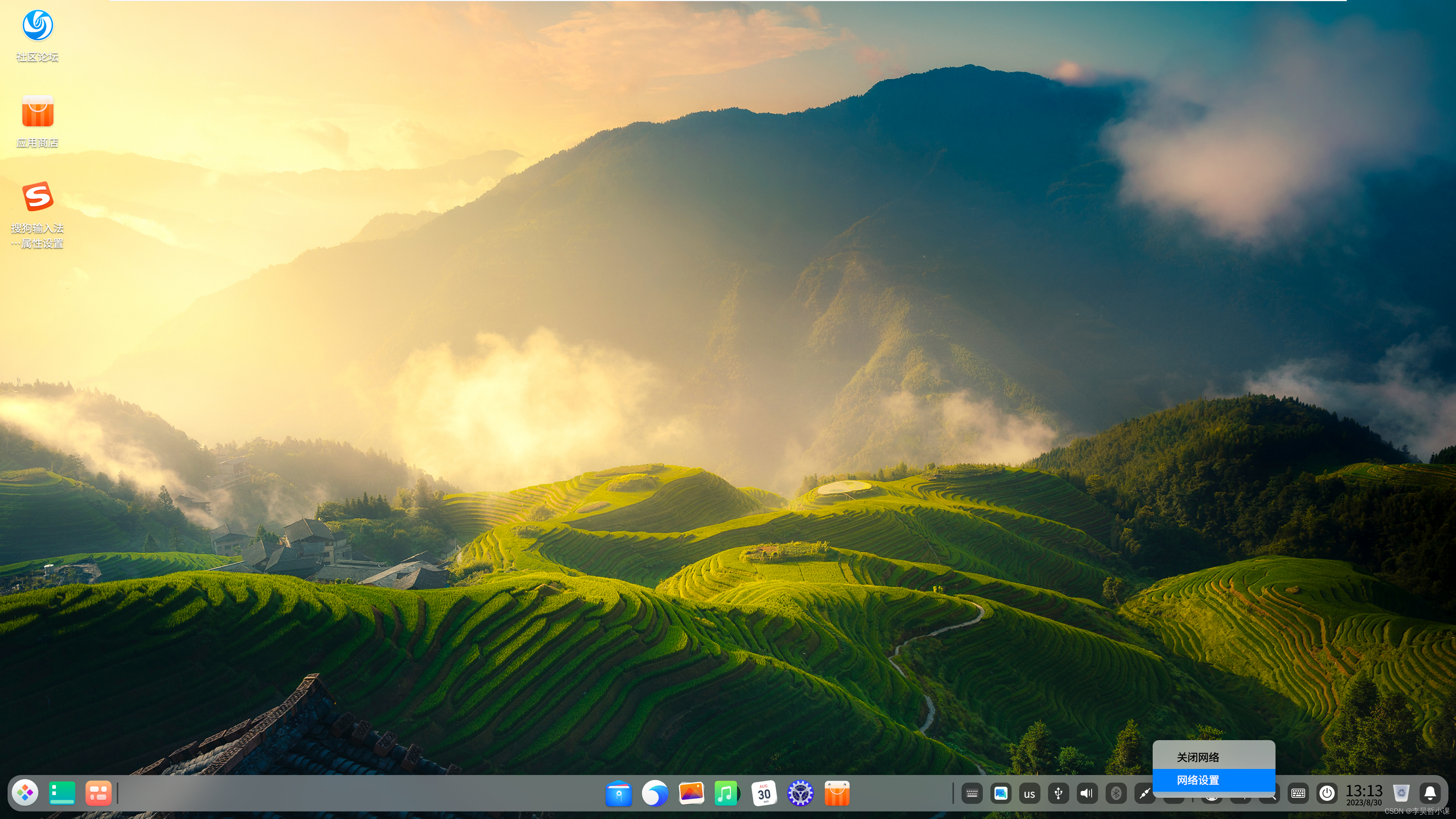1456x819 pixels.
Task: Click the Bluetooth tray icon
Action: [x=1116, y=794]
